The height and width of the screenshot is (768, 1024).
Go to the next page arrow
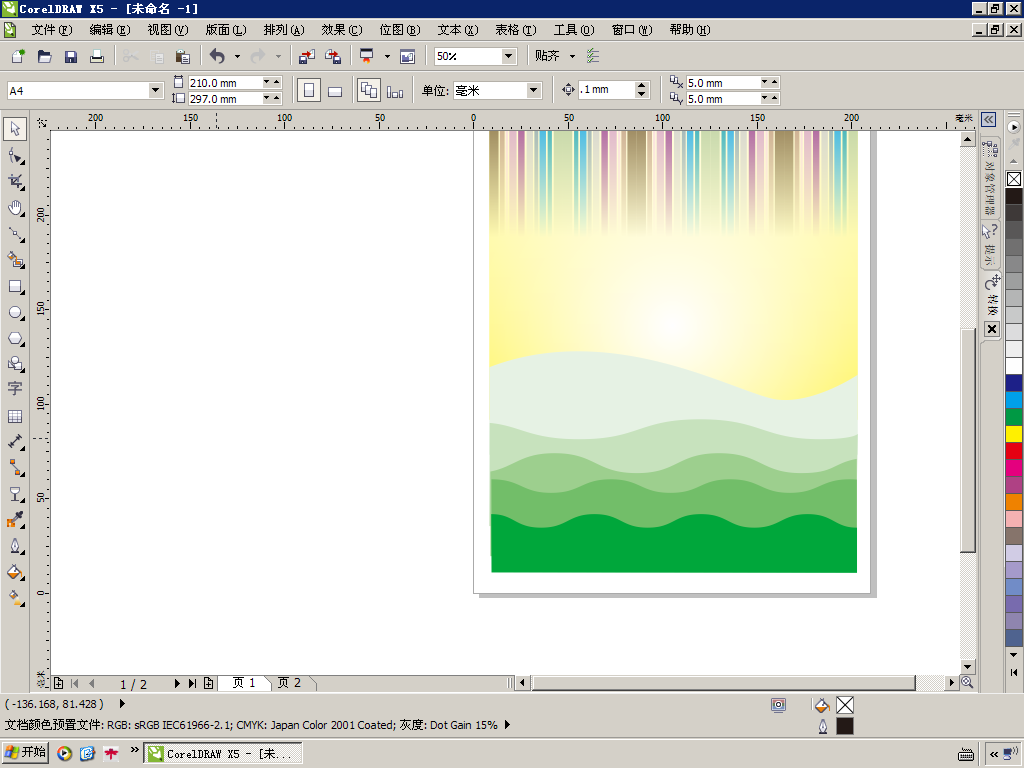[x=176, y=684]
